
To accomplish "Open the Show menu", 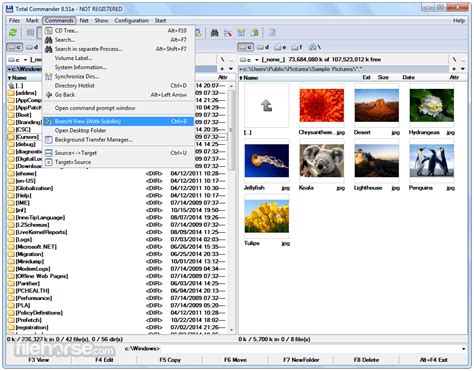I will click(x=101, y=21).
